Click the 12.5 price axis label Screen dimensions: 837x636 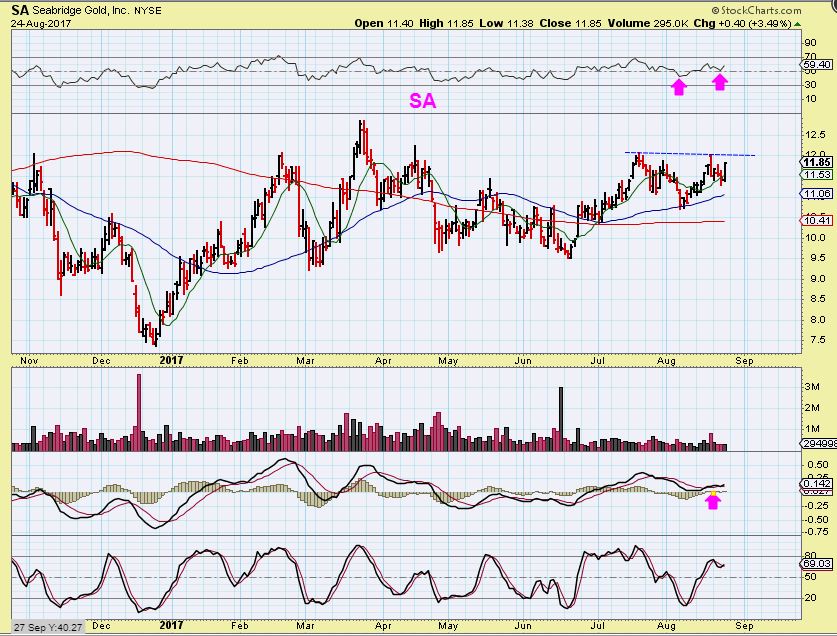coord(815,135)
